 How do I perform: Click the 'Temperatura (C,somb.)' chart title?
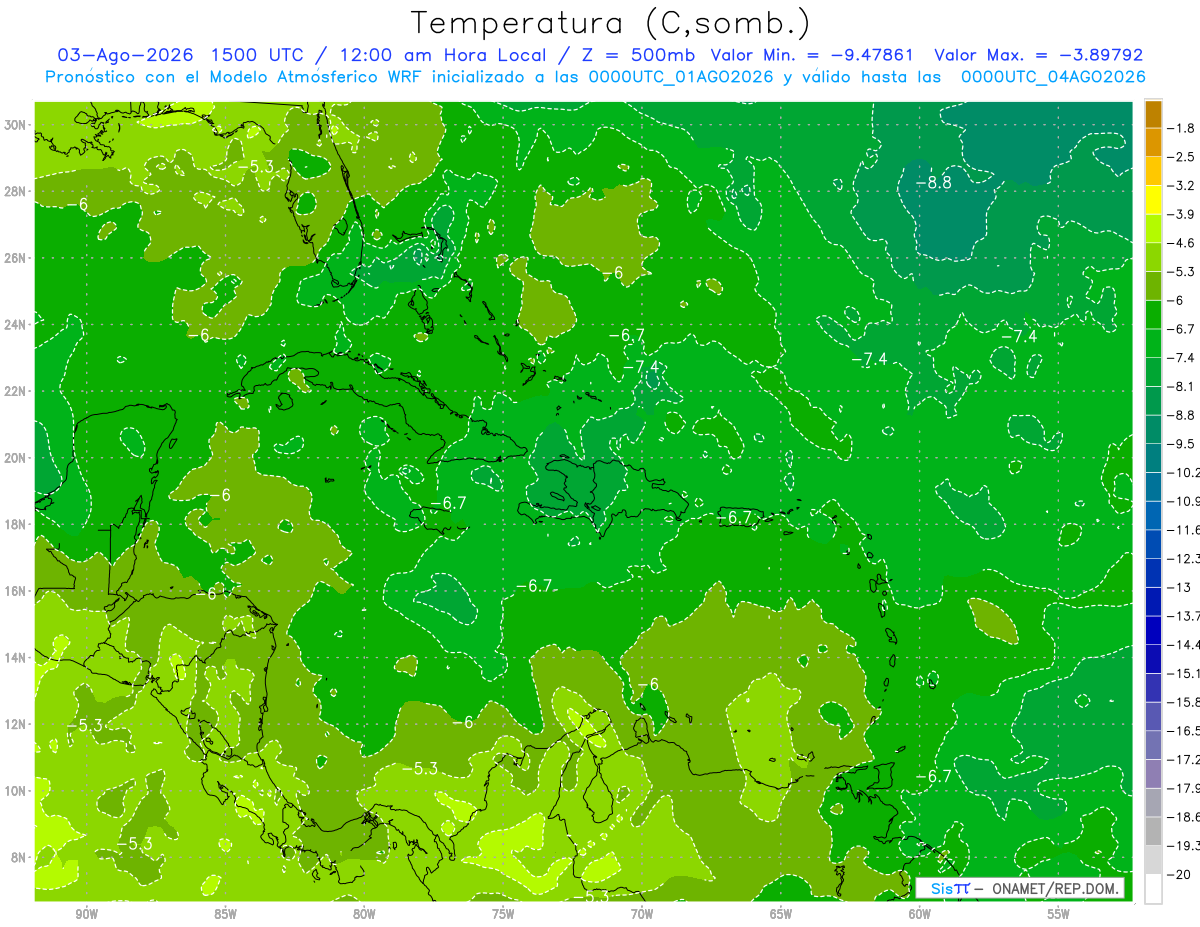tap(611, 23)
